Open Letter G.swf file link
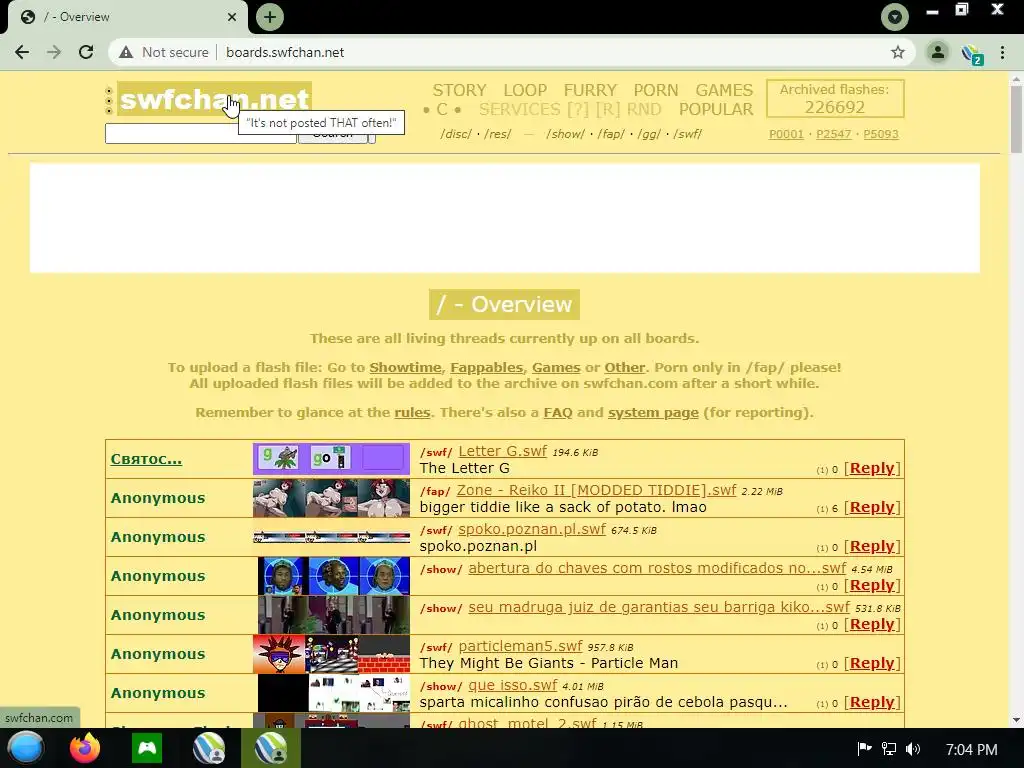 click(x=502, y=451)
